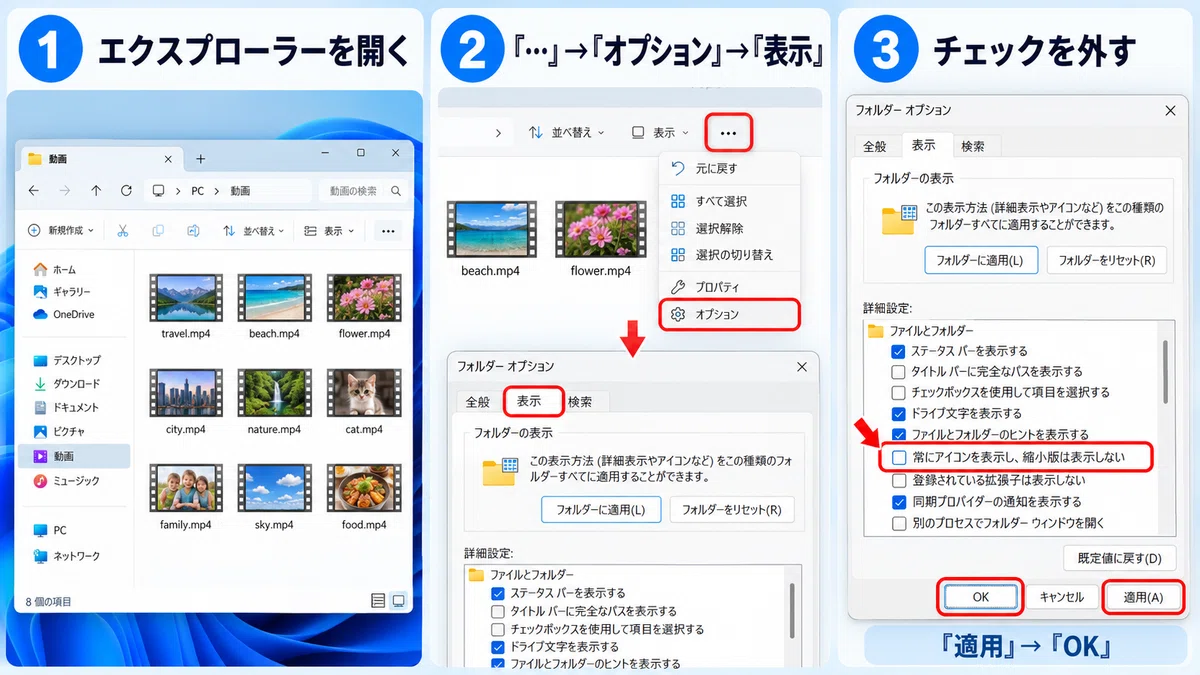Toggle ステータス バーを表示する in the middle dialog
Image resolution: width=1200 pixels, height=675 pixels.
(x=498, y=593)
